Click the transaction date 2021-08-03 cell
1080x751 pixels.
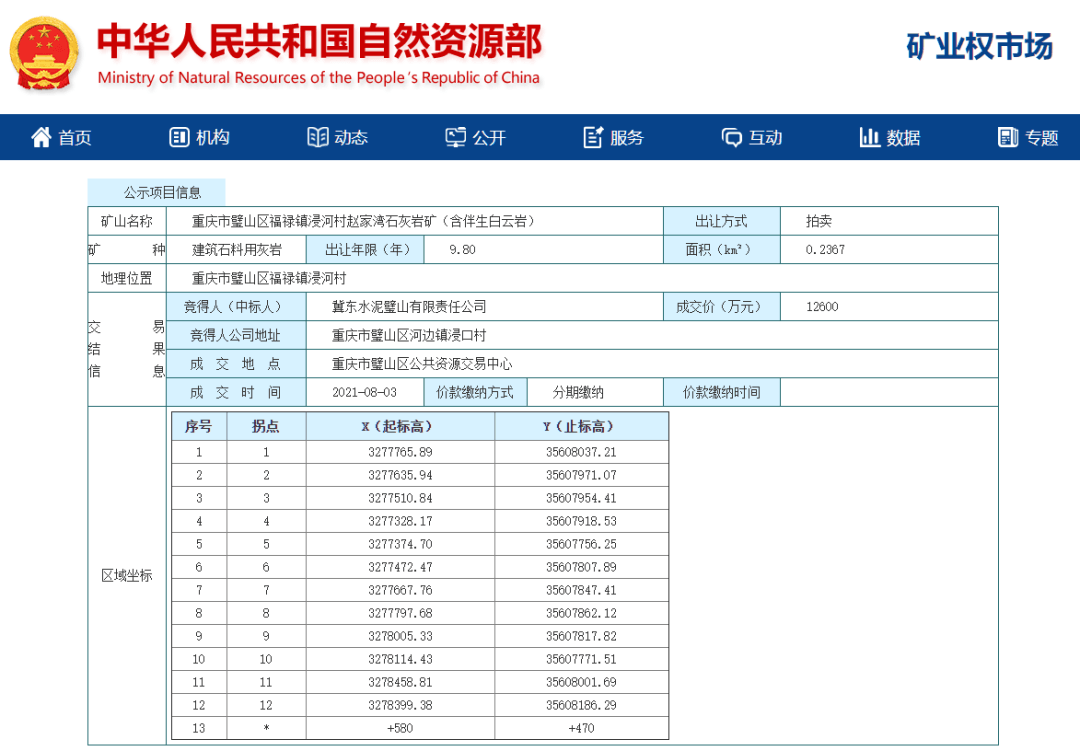click(364, 393)
